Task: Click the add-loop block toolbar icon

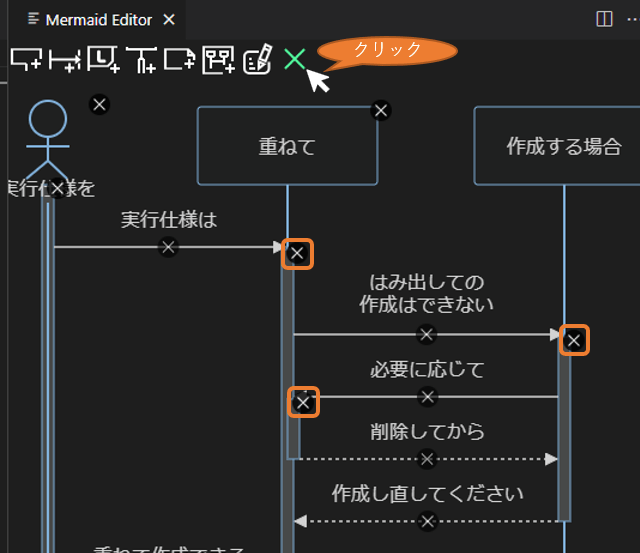Action: point(103,60)
